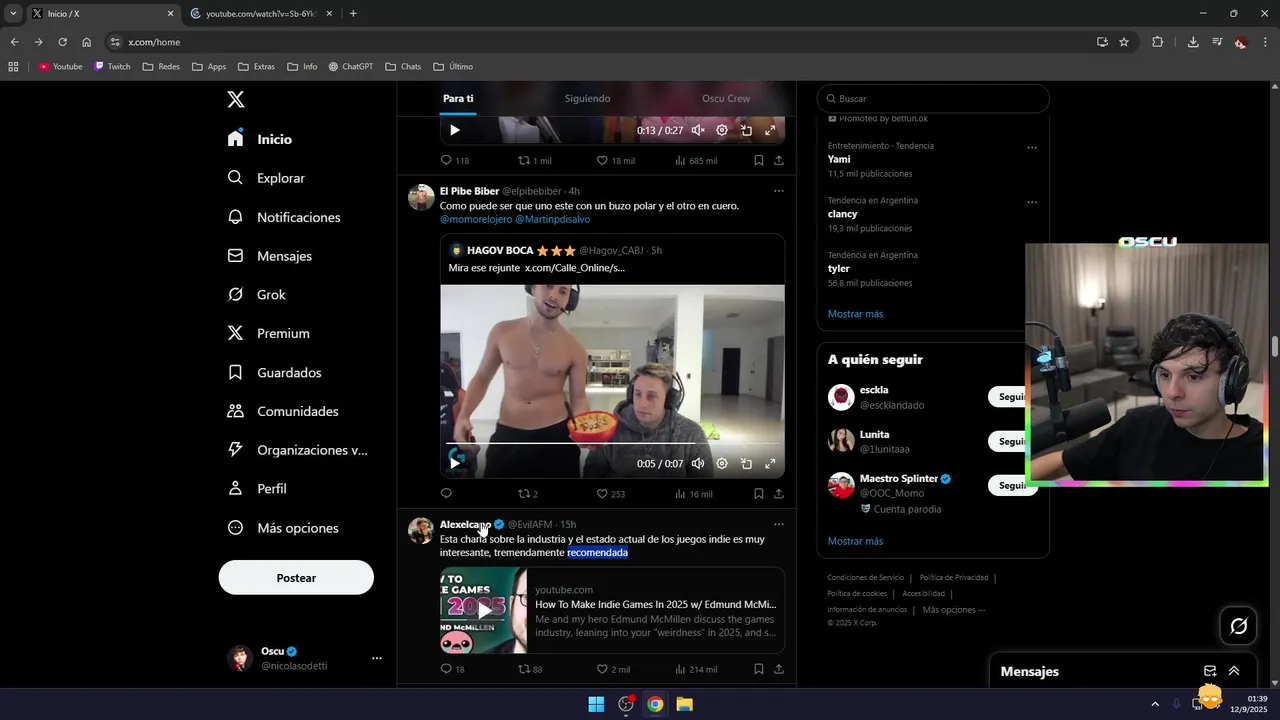Open Mensajes in the sidebar
1280x720 pixels.
coord(270,256)
